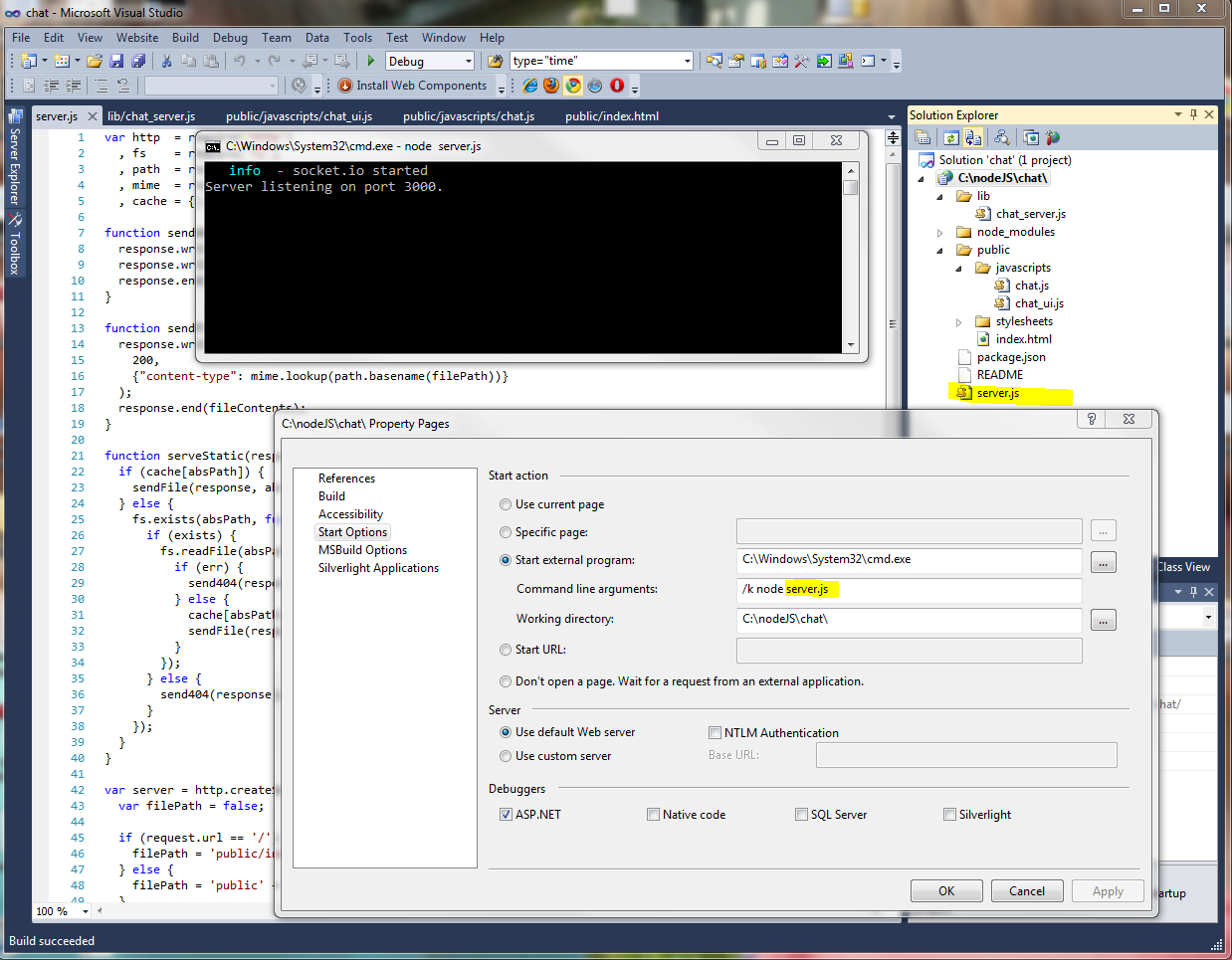Open the Website menu
The width and height of the screenshot is (1232, 960).
tap(137, 38)
